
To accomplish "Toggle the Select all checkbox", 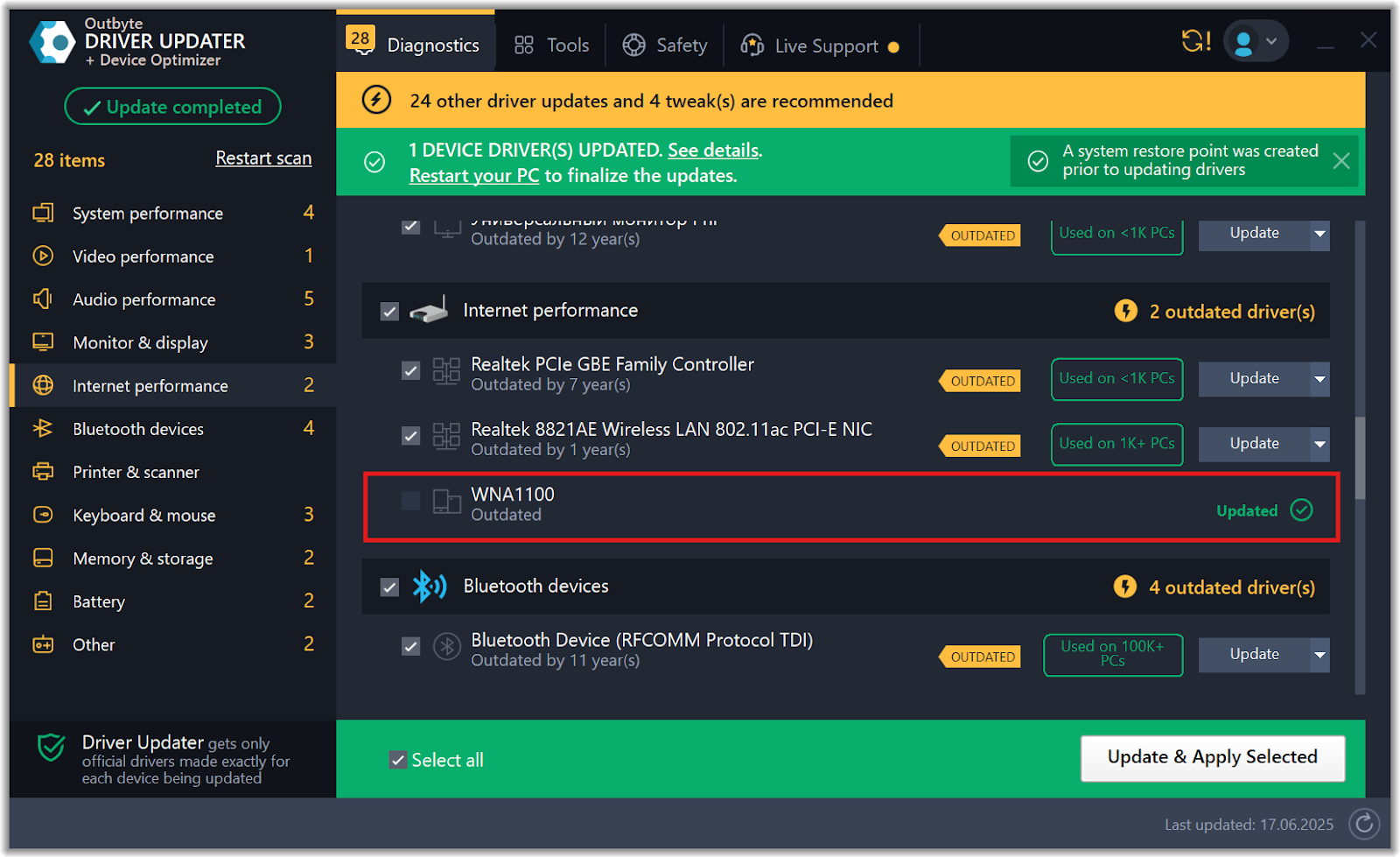I will 398,760.
